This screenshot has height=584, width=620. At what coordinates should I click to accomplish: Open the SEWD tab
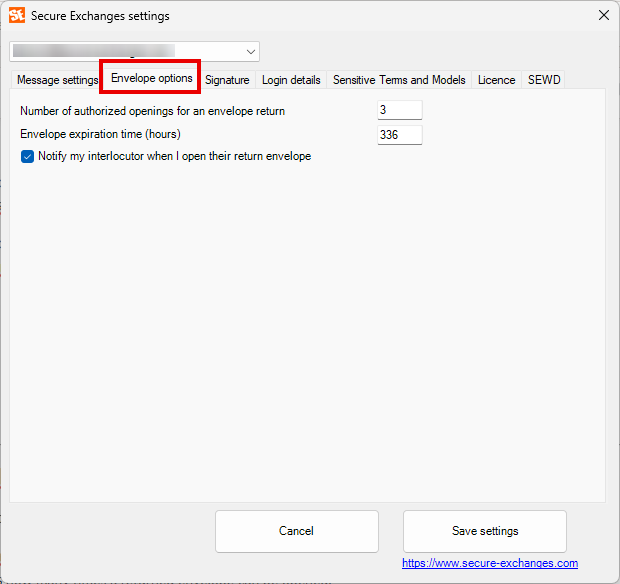(544, 80)
